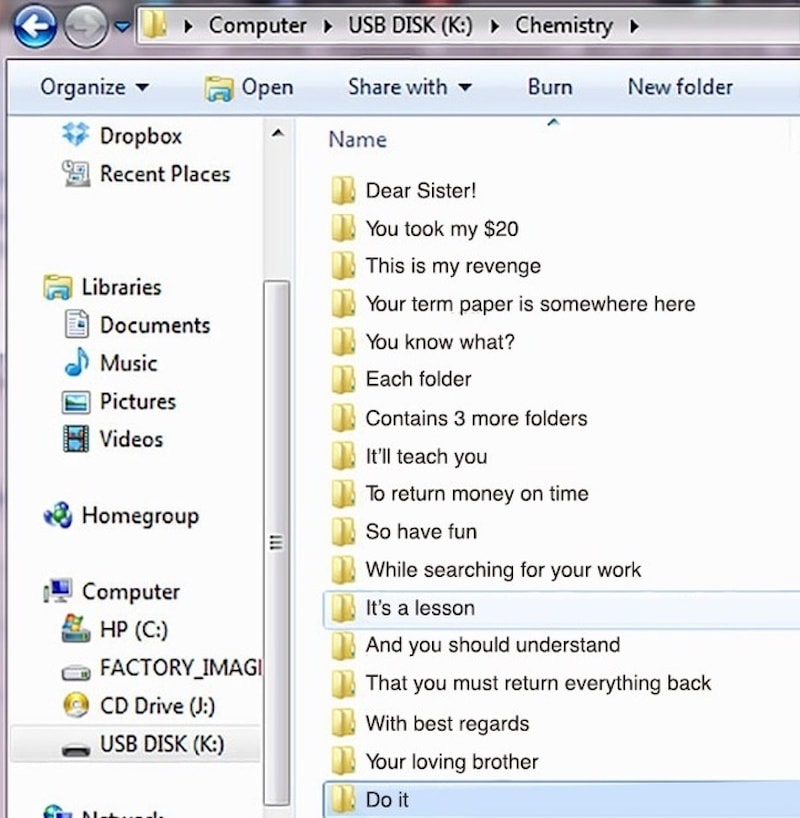This screenshot has width=800, height=818.
Task: Sort files by the Name column header
Action: click(x=357, y=140)
